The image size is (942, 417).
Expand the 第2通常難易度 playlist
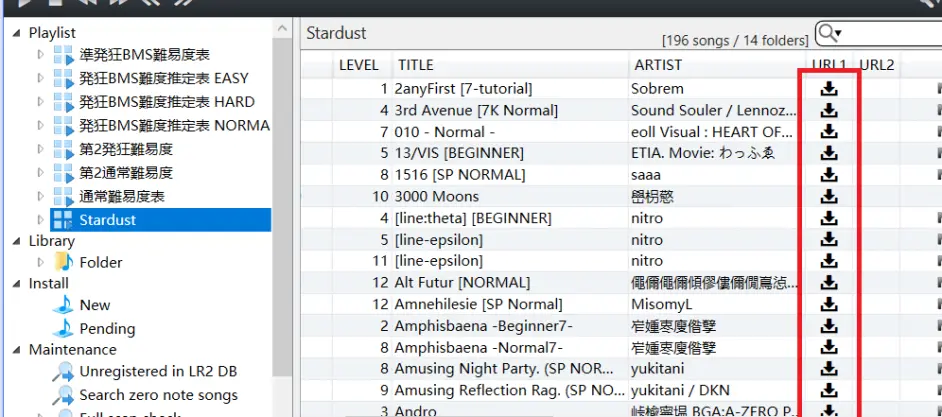(40, 173)
